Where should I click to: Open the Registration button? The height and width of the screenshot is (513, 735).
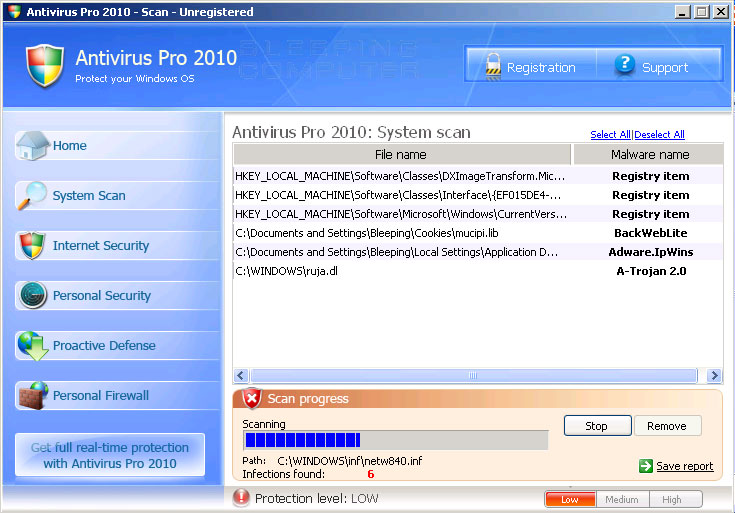[x=531, y=65]
